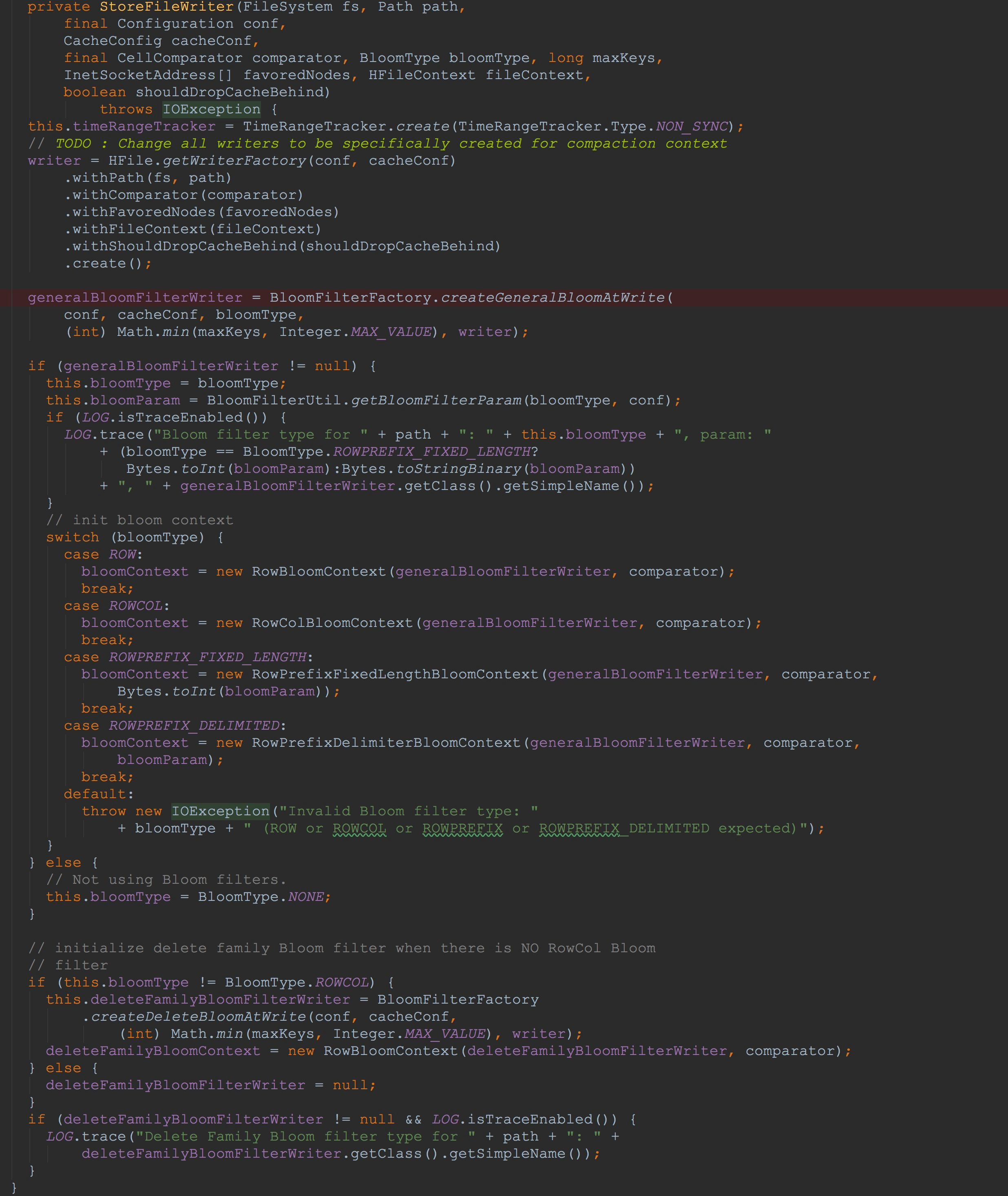Click .withFileContext(fileContext) call

(192, 229)
